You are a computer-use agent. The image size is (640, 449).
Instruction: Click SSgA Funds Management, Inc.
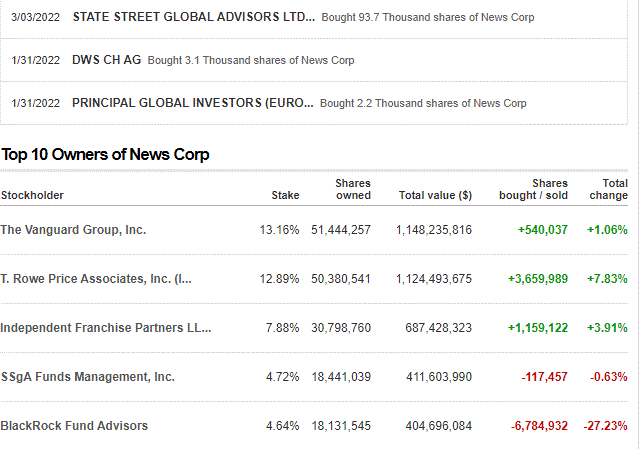click(87, 377)
